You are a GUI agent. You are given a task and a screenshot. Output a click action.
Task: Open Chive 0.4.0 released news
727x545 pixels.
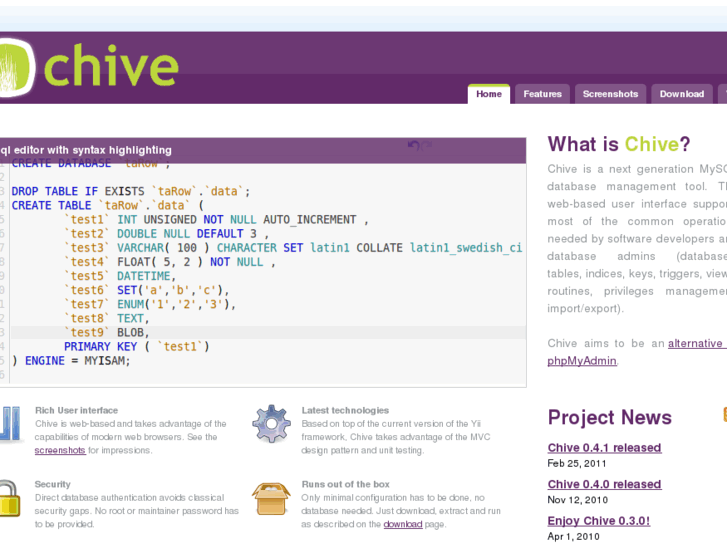(x=604, y=484)
